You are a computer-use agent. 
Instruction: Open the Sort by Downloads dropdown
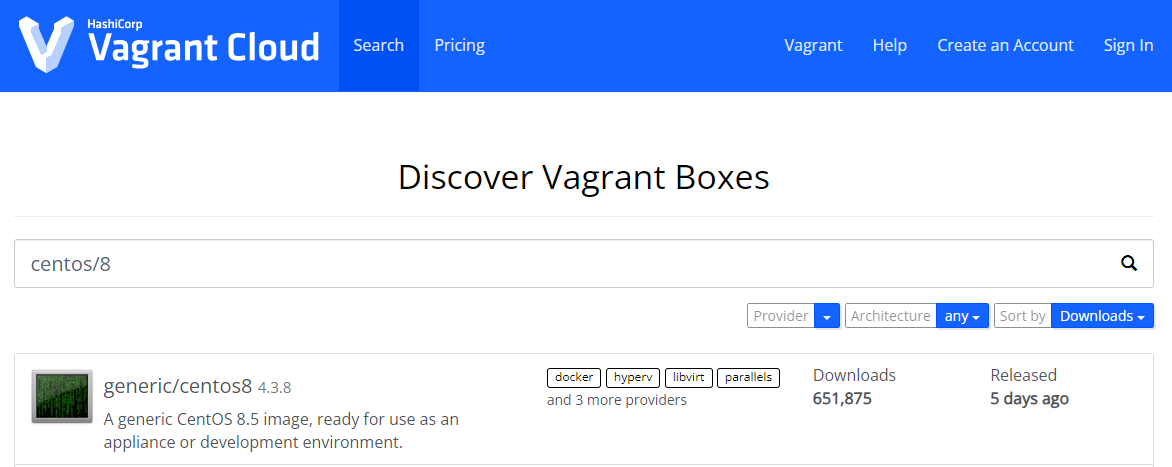pos(1102,315)
